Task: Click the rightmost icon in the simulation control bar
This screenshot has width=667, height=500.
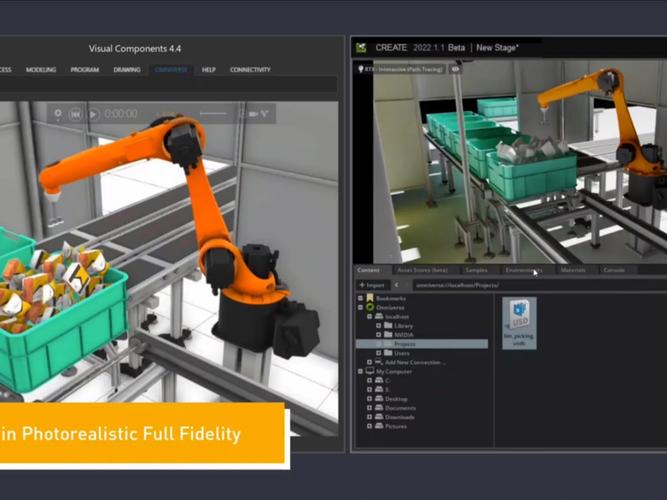Action: tap(265, 114)
